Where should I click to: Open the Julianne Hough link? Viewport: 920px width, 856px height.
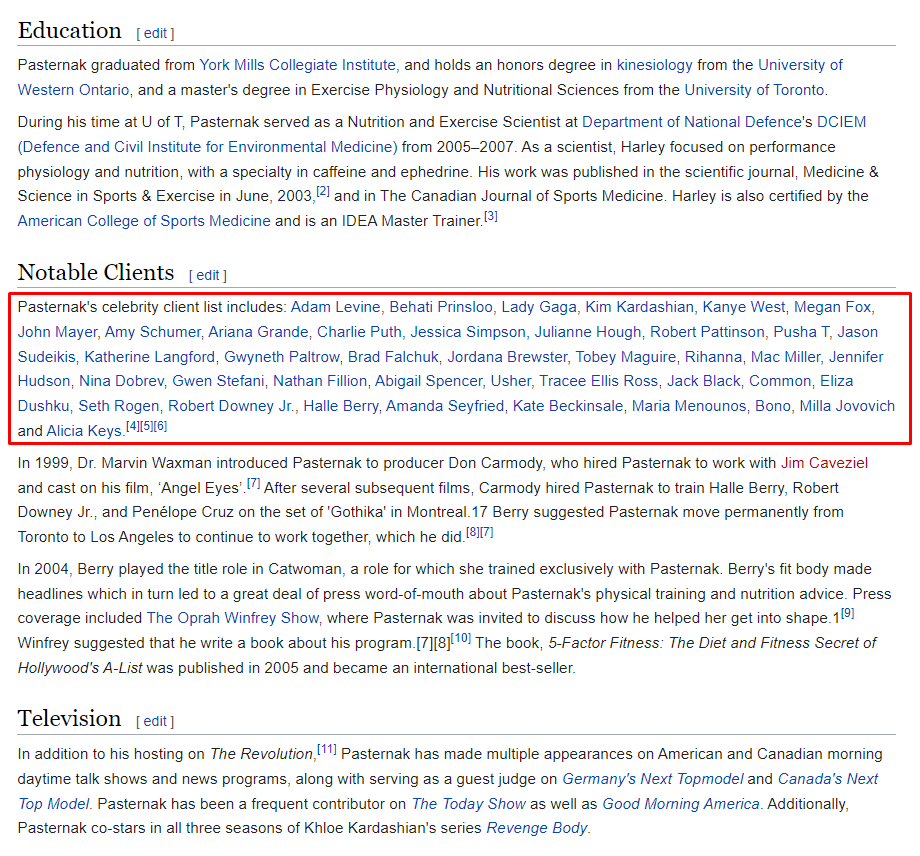(587, 331)
